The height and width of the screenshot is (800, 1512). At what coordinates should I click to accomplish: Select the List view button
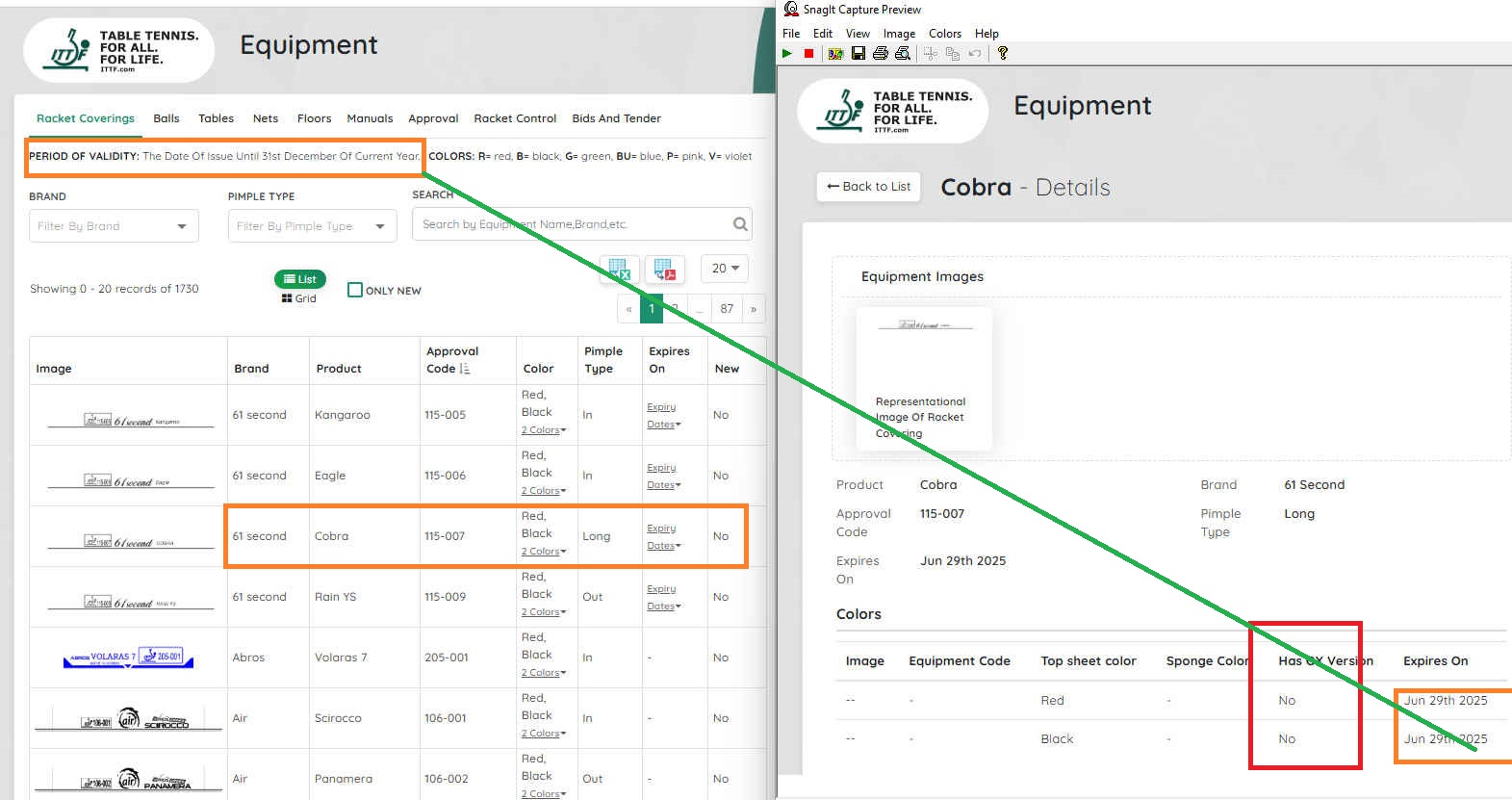click(300, 279)
